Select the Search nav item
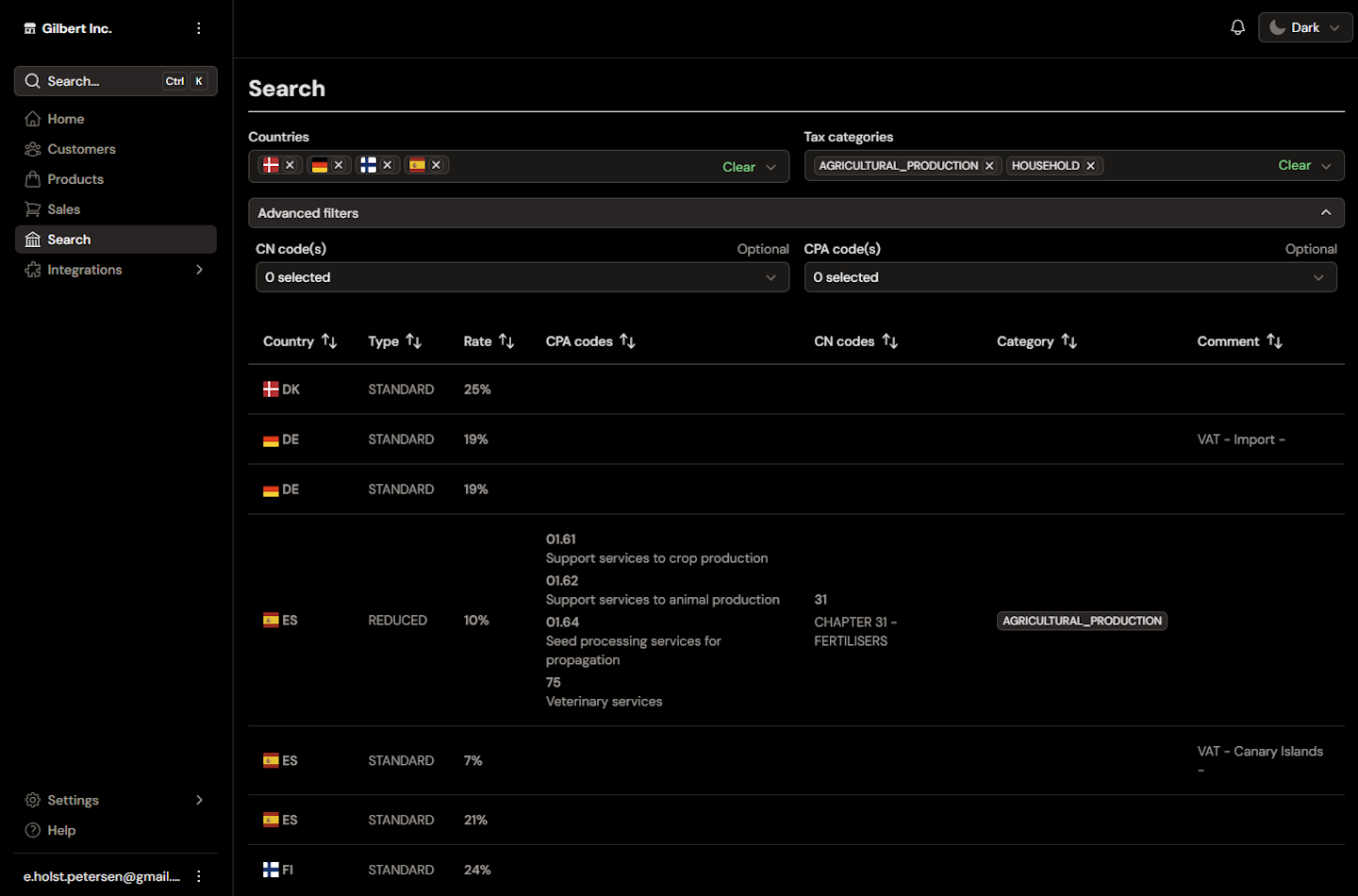Viewport: 1358px width, 896px height. click(x=116, y=240)
